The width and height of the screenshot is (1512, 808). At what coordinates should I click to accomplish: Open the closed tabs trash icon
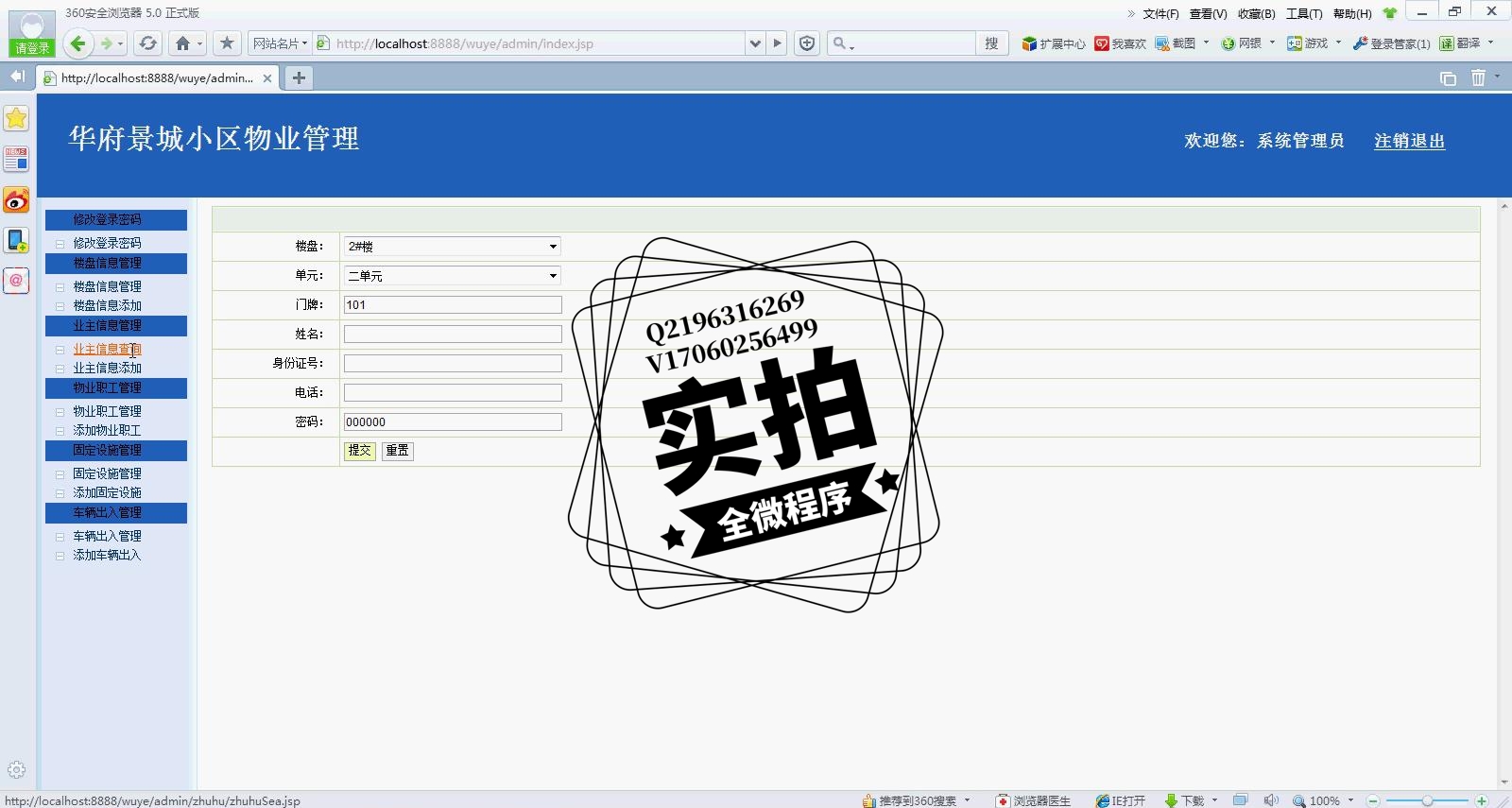(x=1479, y=78)
